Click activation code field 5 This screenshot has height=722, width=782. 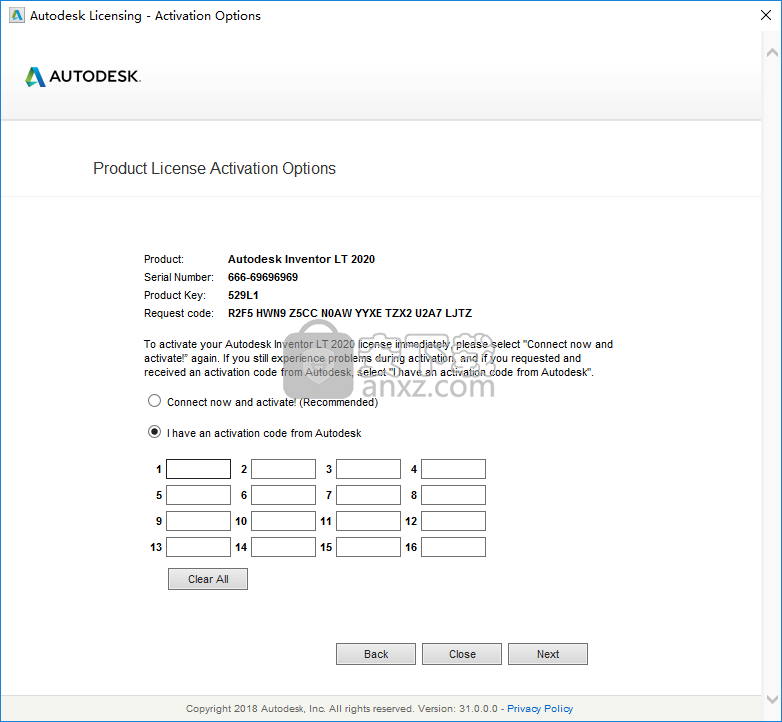tap(198, 495)
